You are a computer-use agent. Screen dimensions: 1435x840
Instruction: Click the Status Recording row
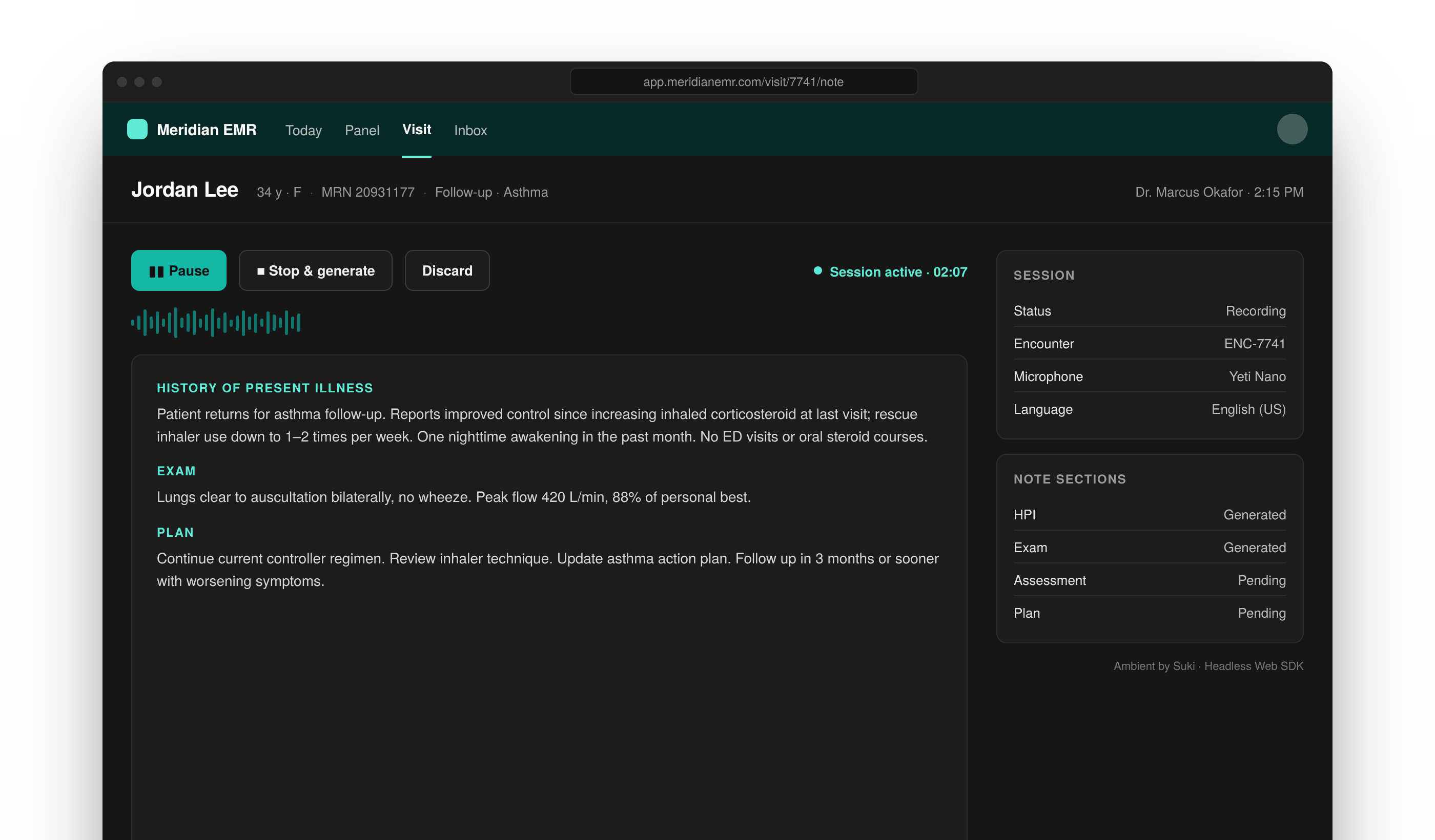click(x=1150, y=311)
